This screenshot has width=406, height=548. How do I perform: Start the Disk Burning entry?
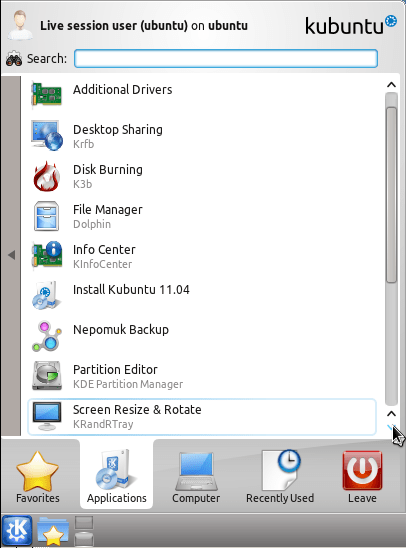202,176
